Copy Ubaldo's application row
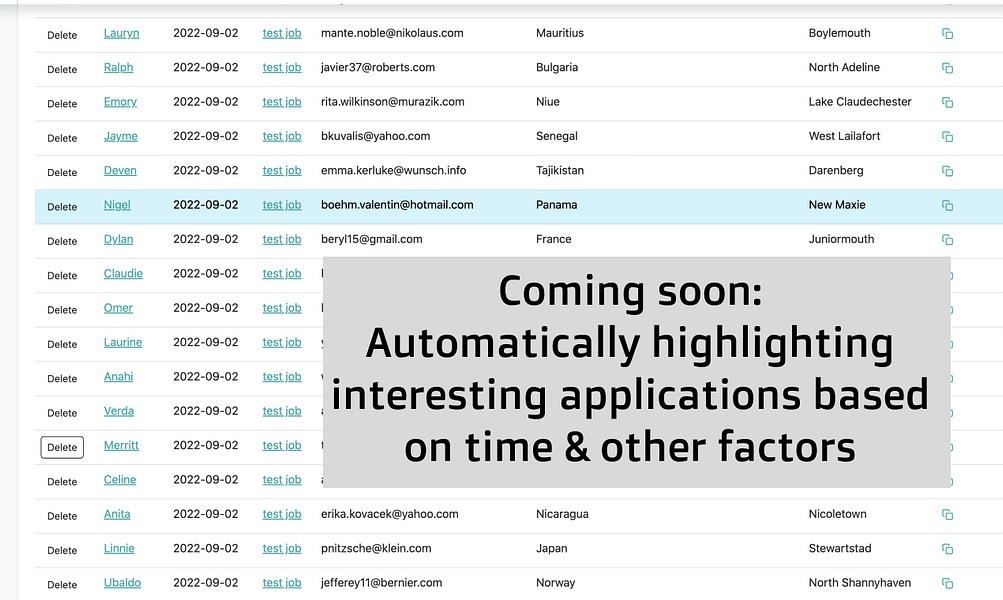 [947, 583]
